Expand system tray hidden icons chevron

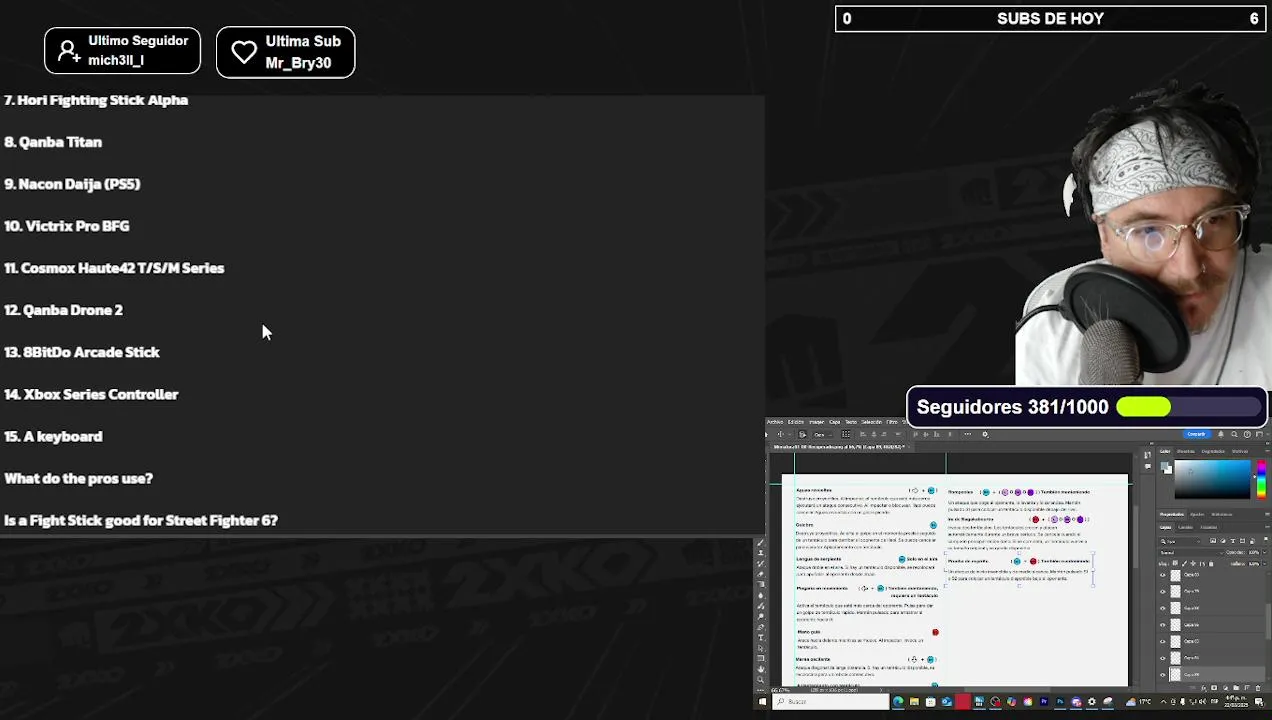(1163, 701)
